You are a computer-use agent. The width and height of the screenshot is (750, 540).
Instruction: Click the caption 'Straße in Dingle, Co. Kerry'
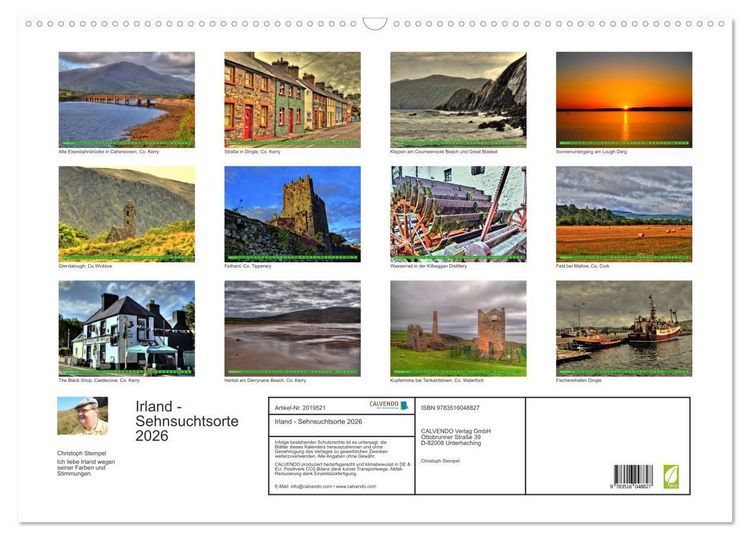pyautogui.click(x=253, y=152)
